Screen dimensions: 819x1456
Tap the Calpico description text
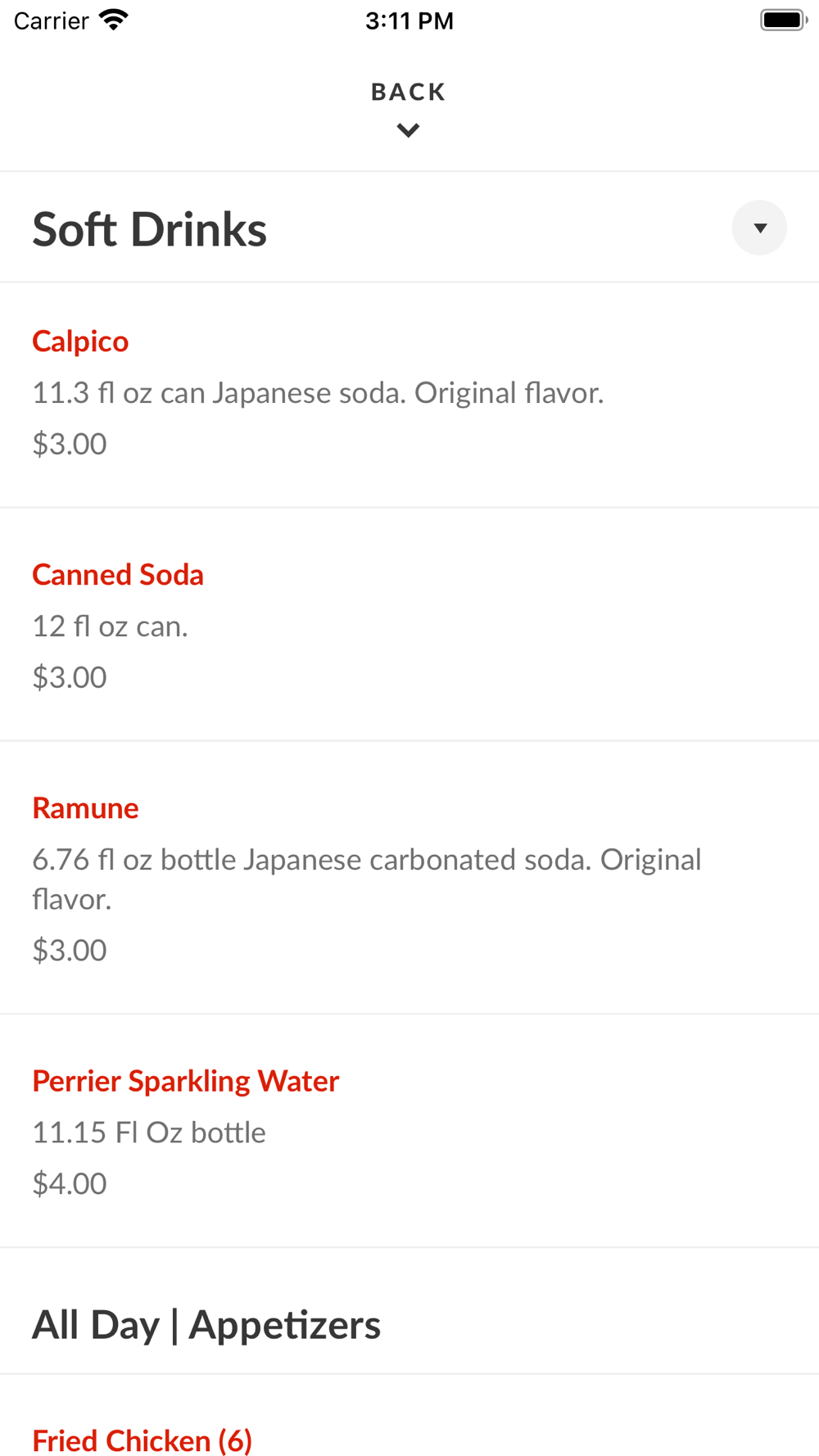pyautogui.click(x=318, y=393)
